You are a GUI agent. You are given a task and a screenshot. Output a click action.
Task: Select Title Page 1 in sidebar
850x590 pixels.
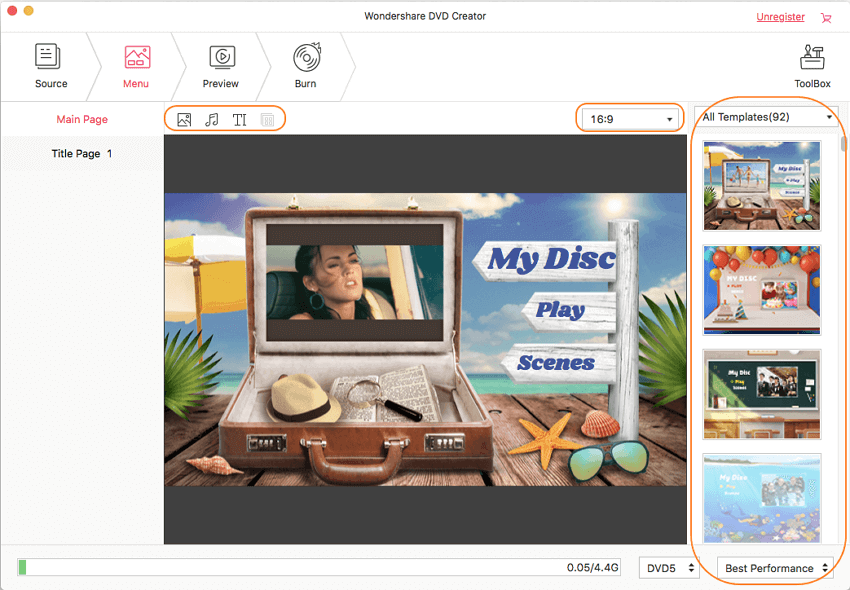(x=82, y=154)
